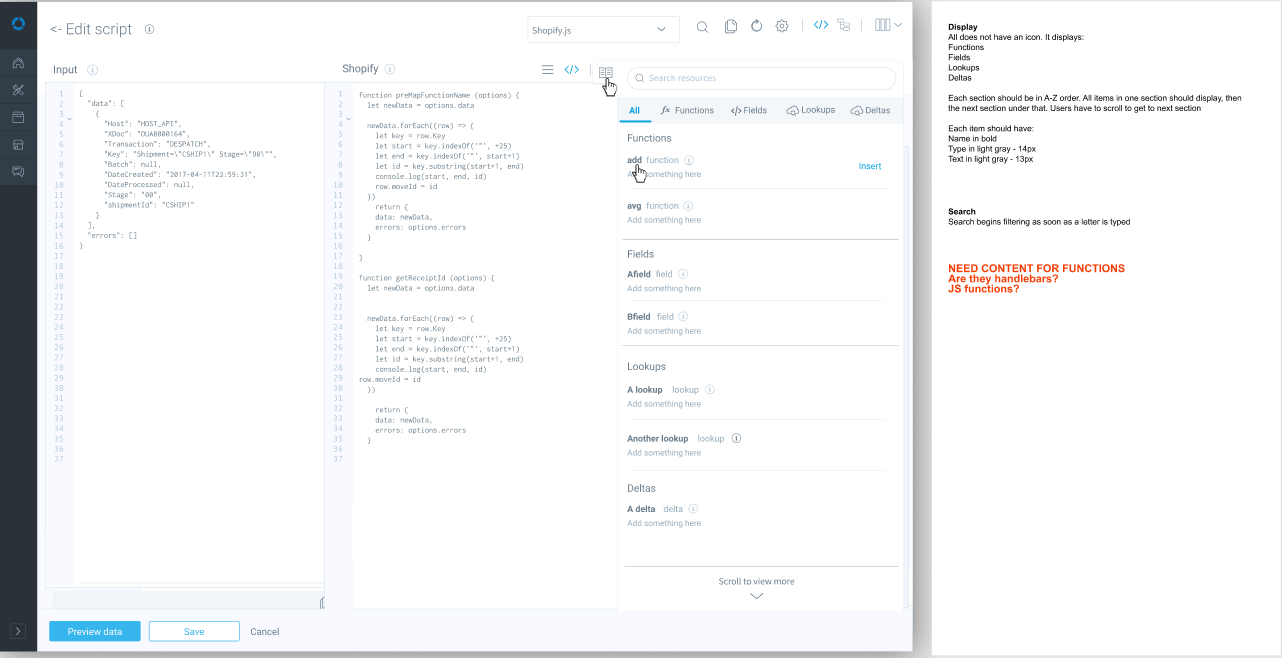Toggle code view icon in Shopify panel
Screen dimensions: 1282x658
[572, 70]
